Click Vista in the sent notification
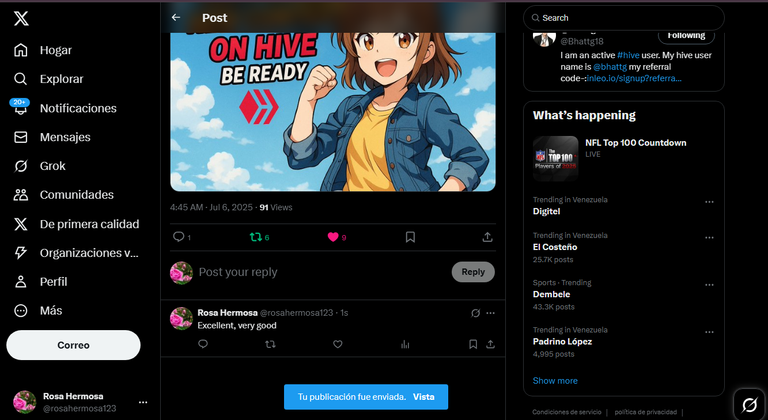The height and width of the screenshot is (420, 768). (x=424, y=397)
